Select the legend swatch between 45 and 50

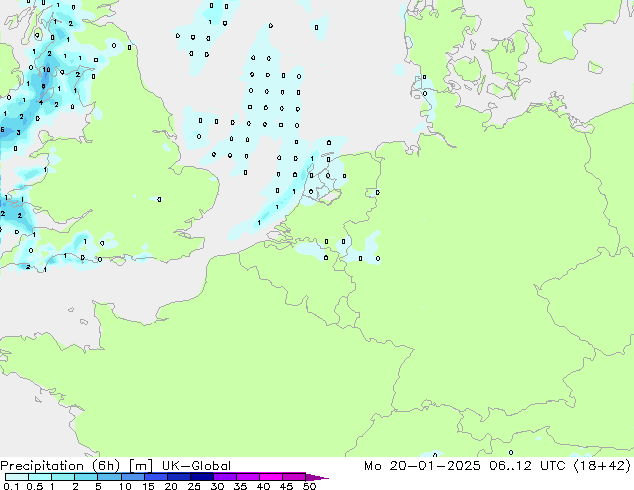[294, 477]
